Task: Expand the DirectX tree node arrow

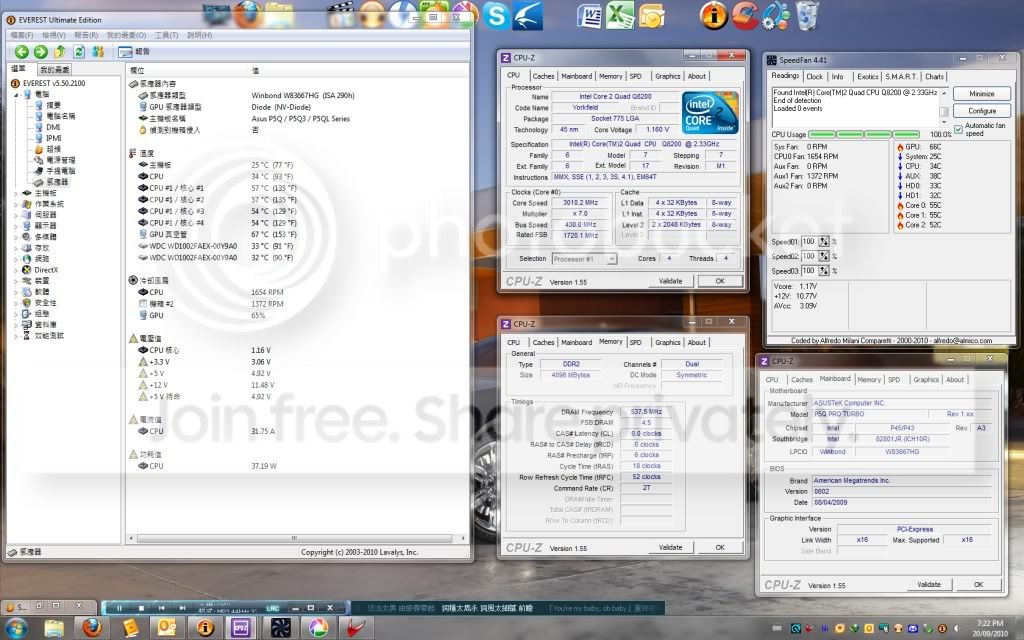Action: [x=16, y=270]
